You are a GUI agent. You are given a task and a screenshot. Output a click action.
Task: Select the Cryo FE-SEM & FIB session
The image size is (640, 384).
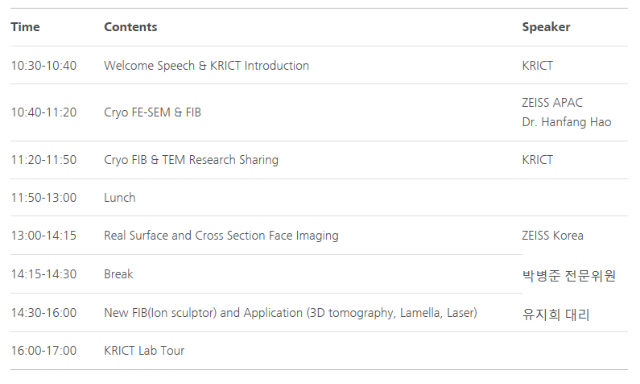click(152, 112)
